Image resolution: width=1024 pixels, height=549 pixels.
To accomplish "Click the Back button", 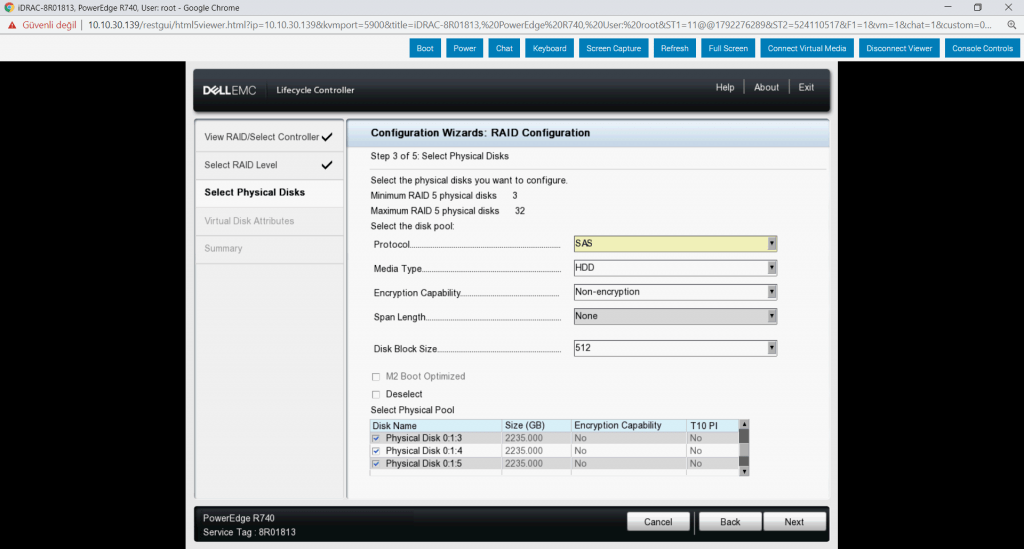I will [730, 522].
